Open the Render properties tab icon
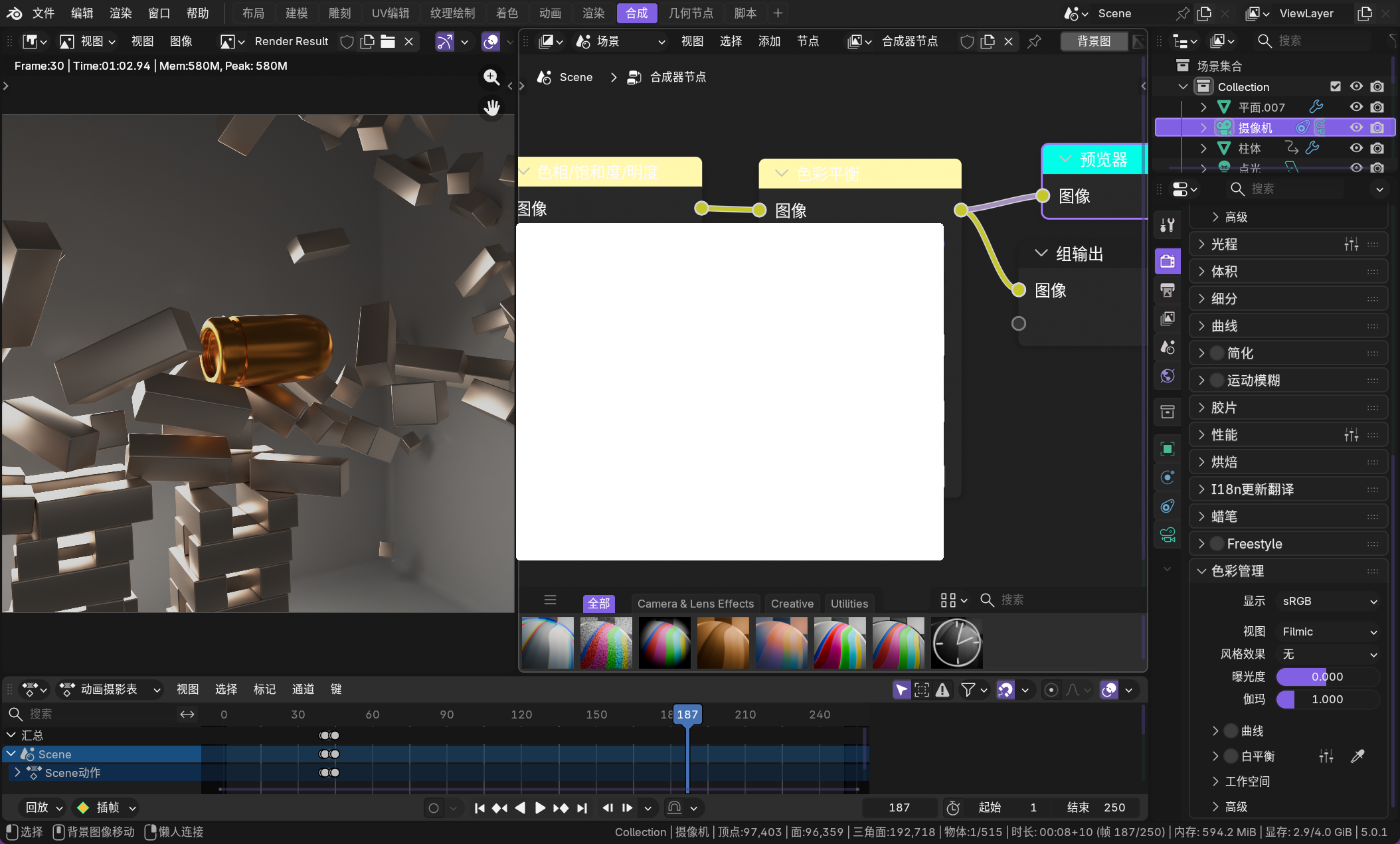Image resolution: width=1400 pixels, height=844 pixels. pos(1168,261)
